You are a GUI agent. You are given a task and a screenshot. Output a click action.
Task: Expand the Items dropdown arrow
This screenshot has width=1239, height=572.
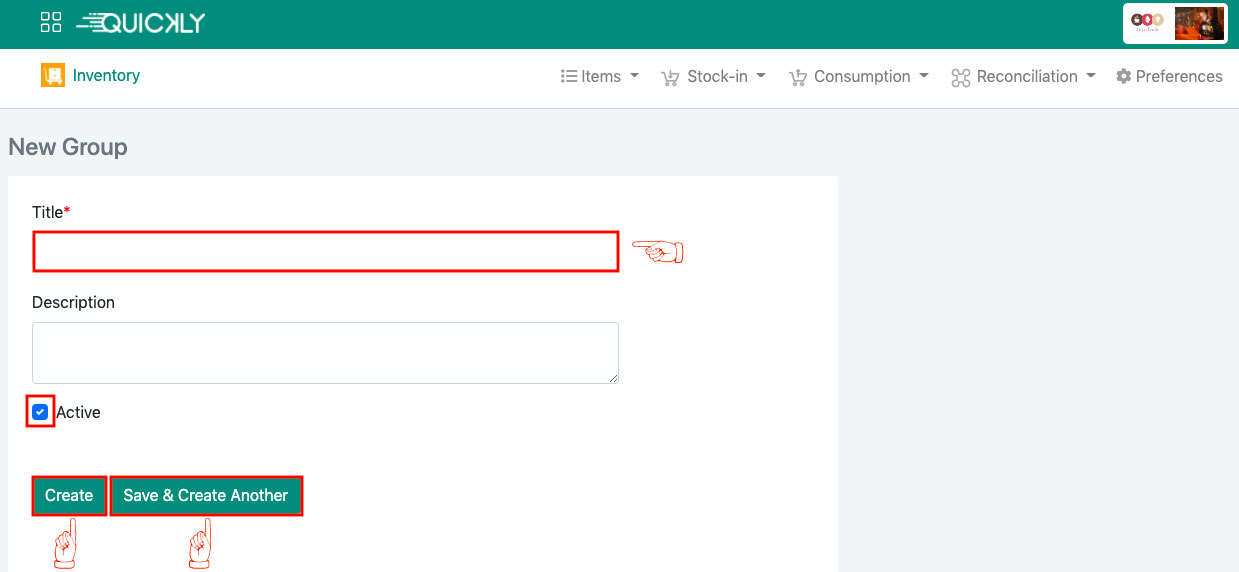click(x=634, y=76)
